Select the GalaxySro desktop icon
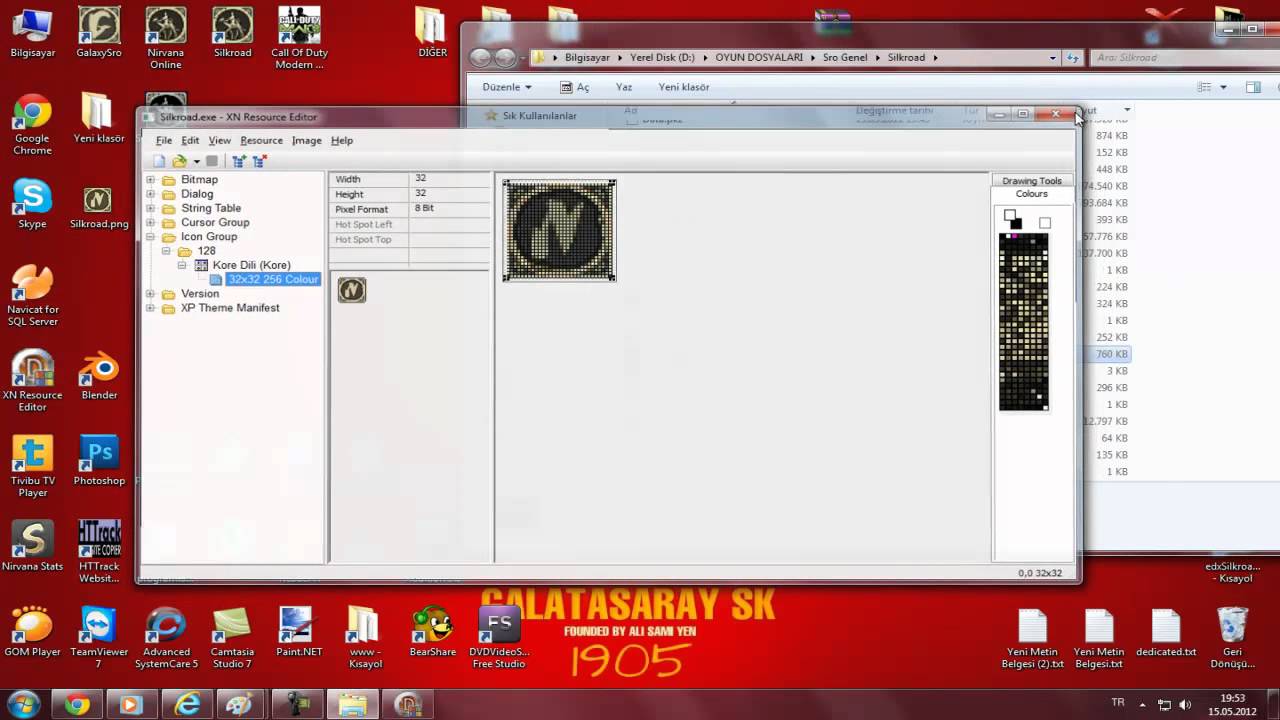 coord(99,33)
